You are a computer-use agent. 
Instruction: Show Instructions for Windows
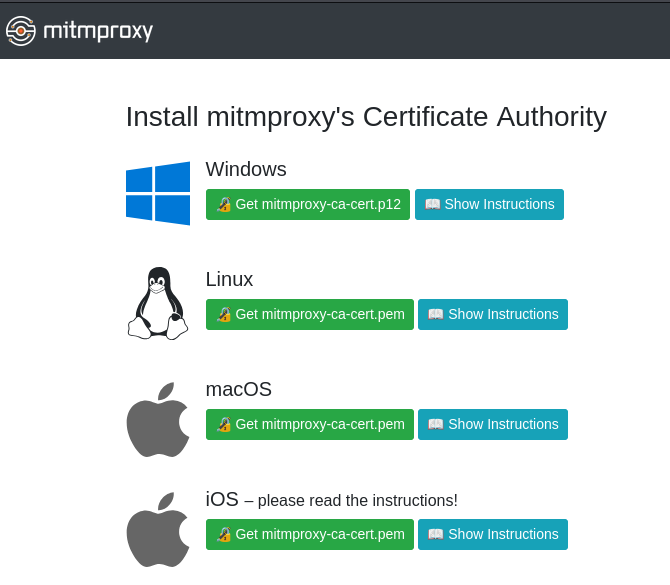tap(489, 204)
